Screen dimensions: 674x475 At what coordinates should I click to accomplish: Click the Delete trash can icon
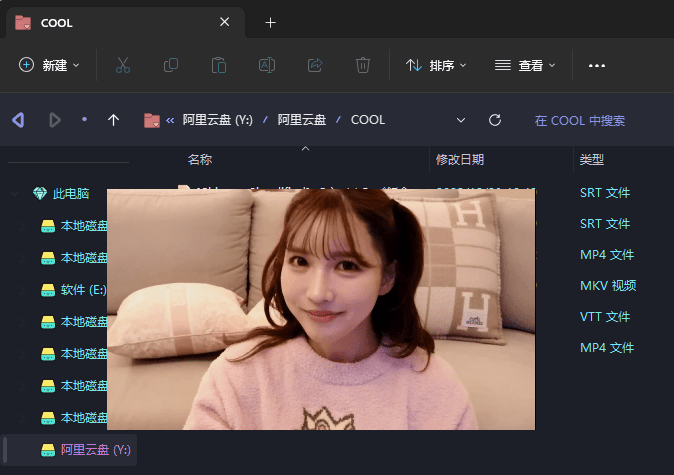[x=363, y=65]
